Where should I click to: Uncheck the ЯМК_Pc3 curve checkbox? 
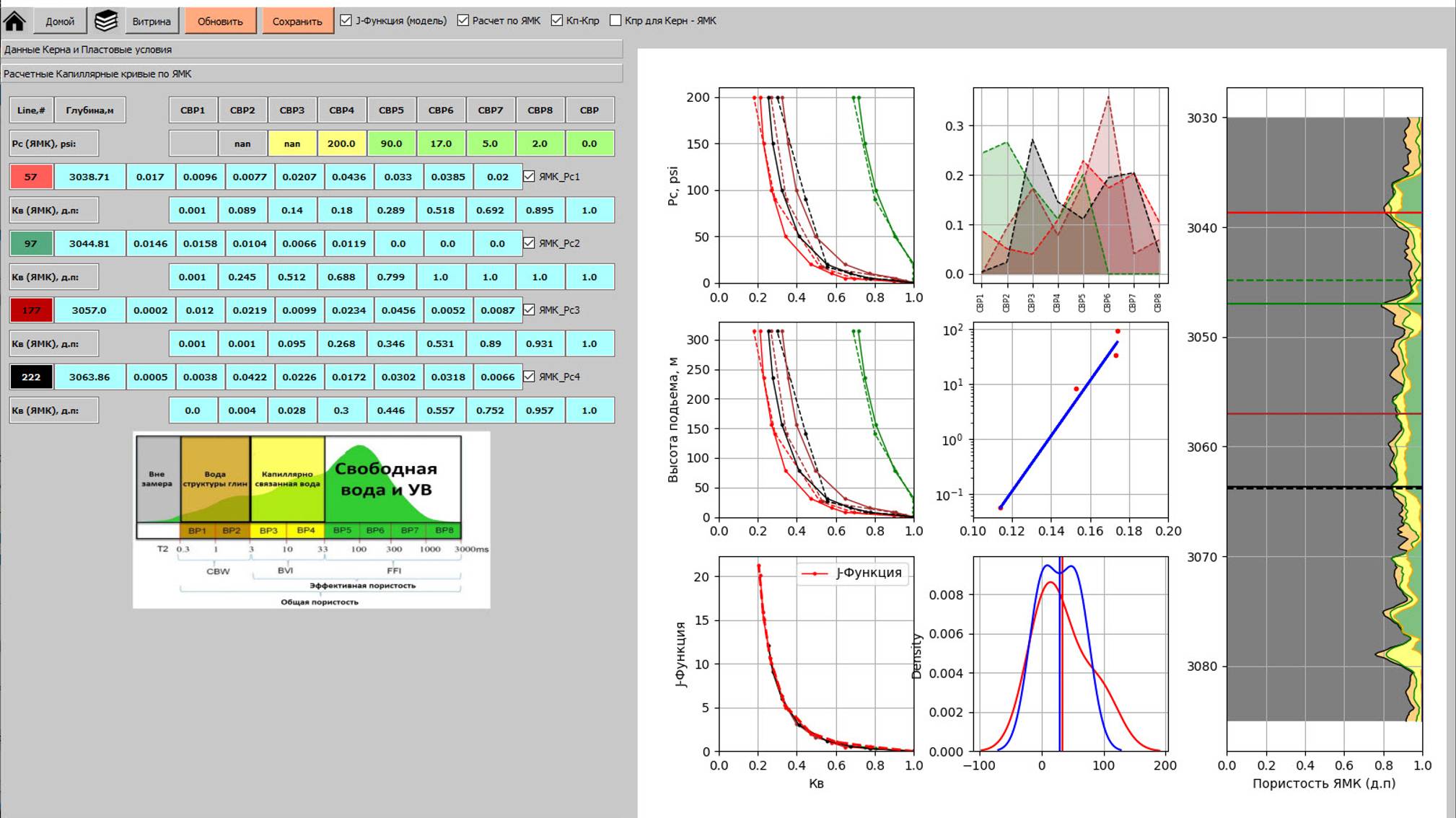click(529, 310)
